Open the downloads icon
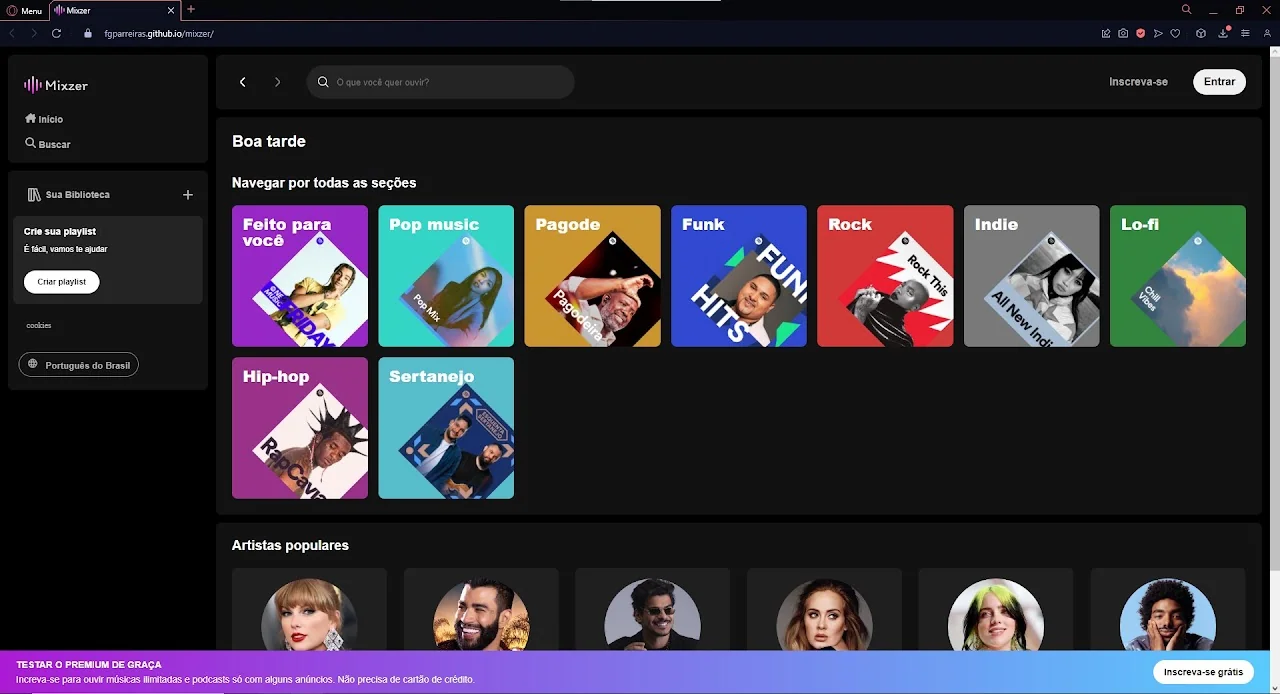 coord(1223,33)
